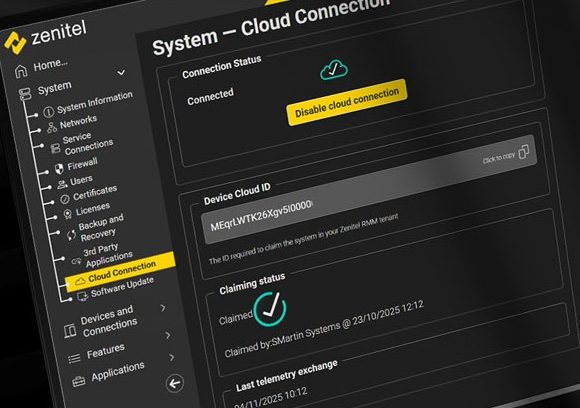The image size is (580, 408).
Task: Click the Cloud Connection cloud icon in sidebar
Action: click(80, 282)
